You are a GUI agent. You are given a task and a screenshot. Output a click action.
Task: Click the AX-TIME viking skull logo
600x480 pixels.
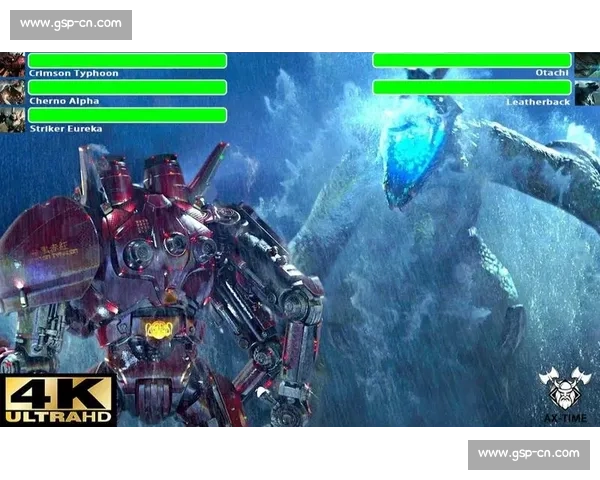pyautogui.click(x=565, y=393)
